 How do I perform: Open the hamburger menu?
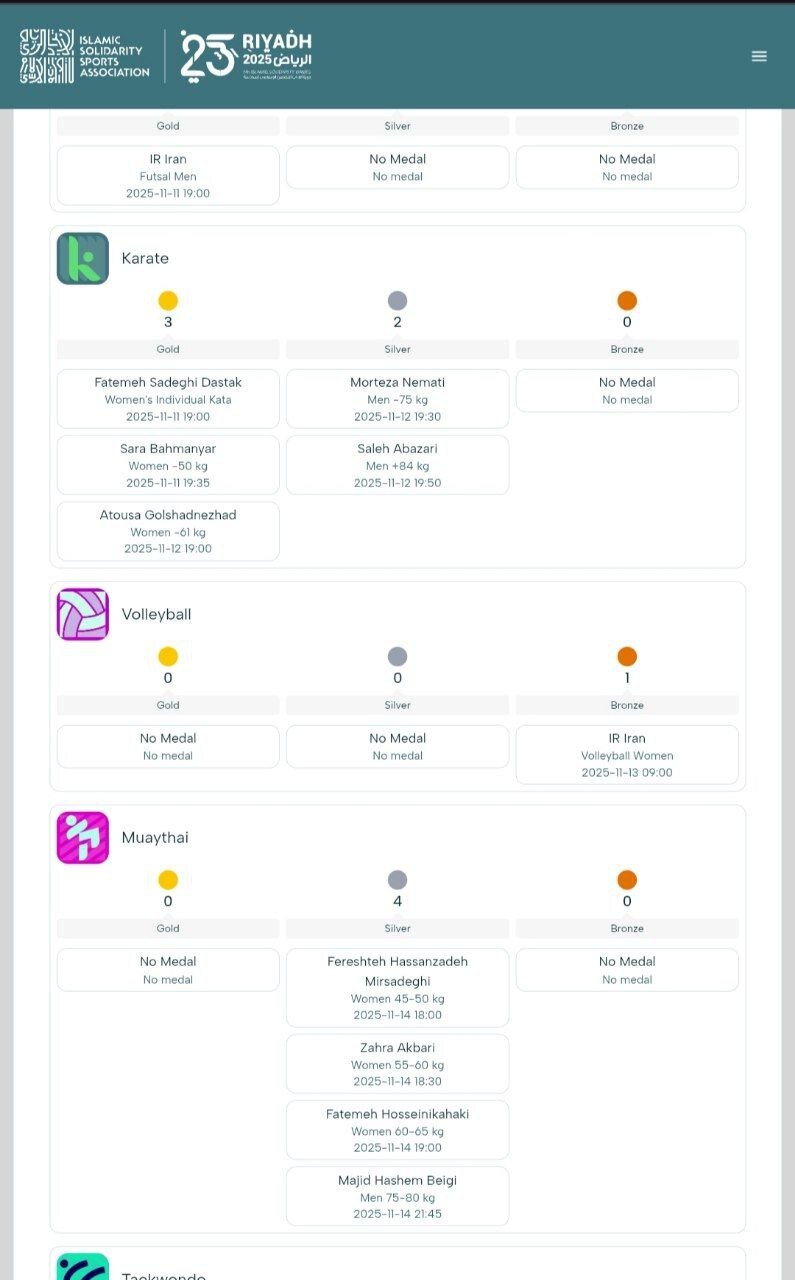[x=759, y=56]
